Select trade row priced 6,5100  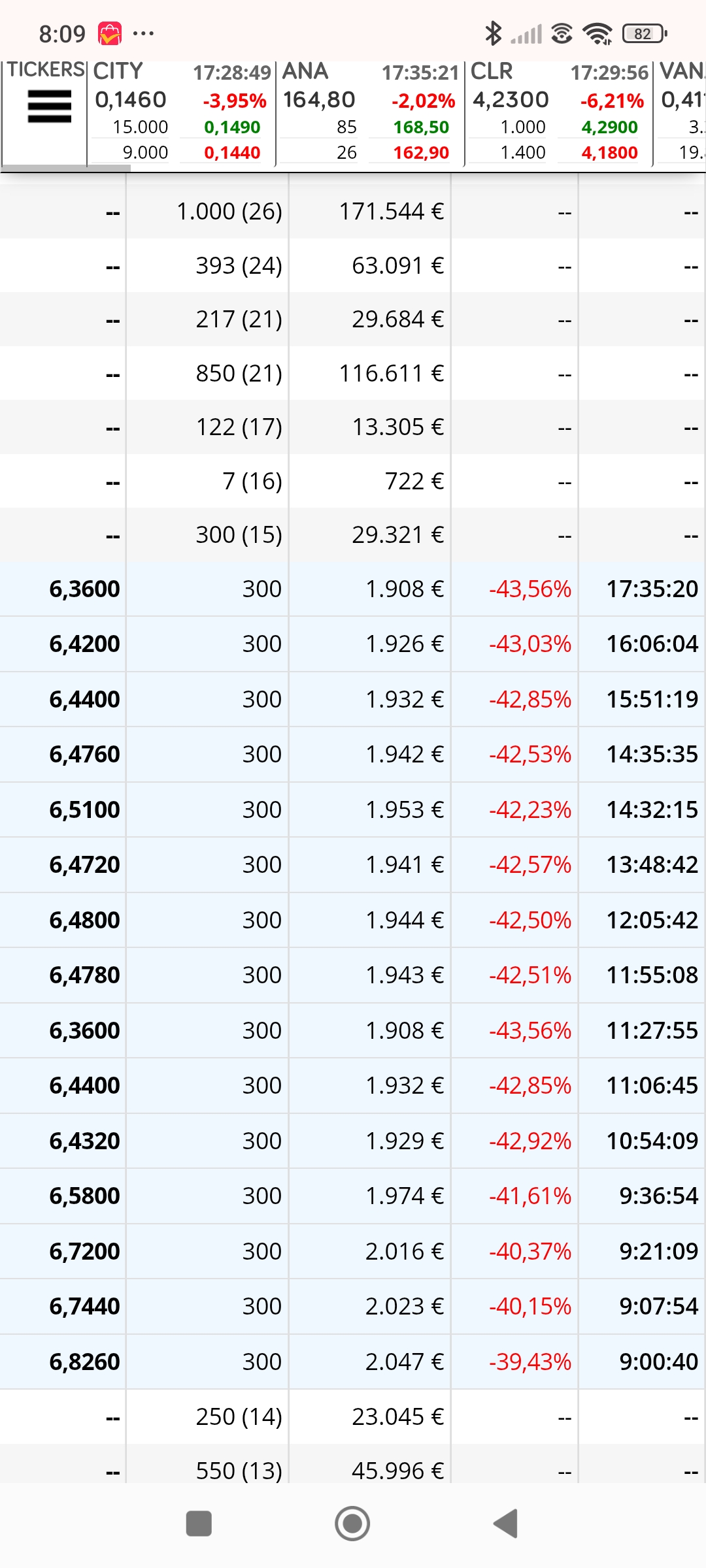pyautogui.click(x=353, y=809)
